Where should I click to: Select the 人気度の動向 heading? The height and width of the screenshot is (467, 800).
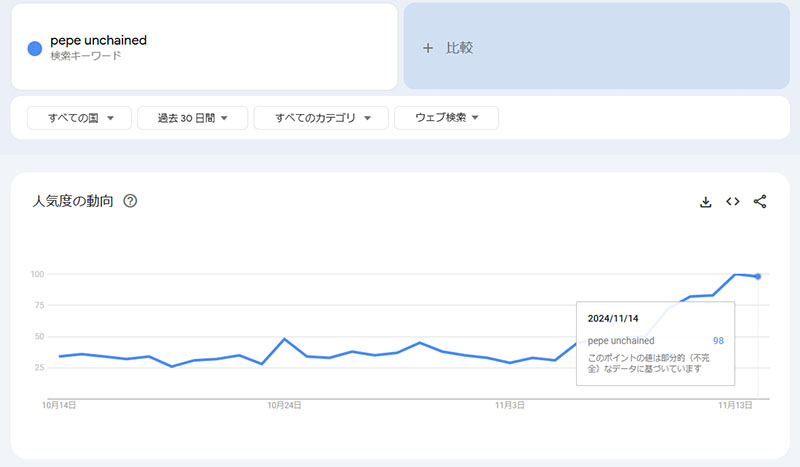(x=73, y=201)
